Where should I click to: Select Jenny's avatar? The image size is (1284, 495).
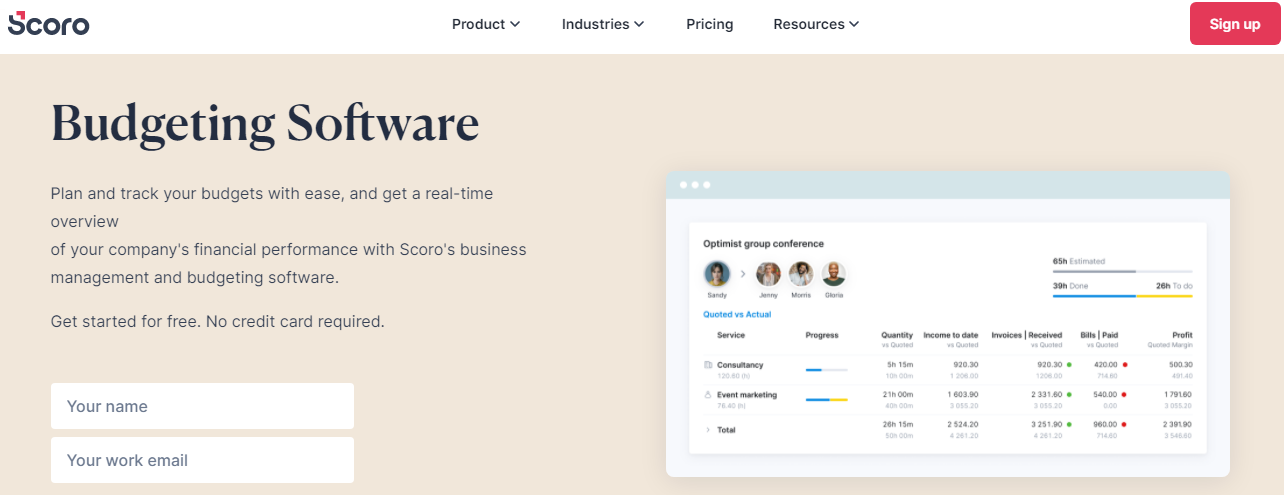(x=768, y=274)
